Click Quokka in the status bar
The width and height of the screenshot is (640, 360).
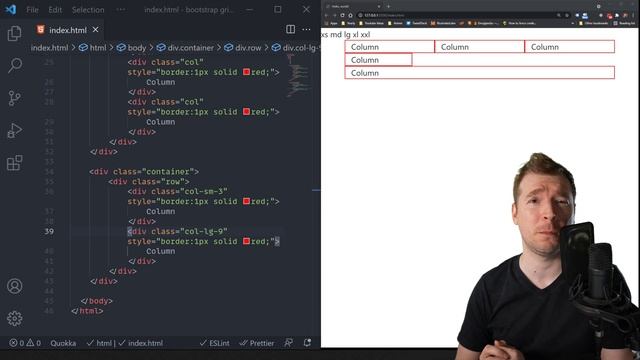click(63, 343)
